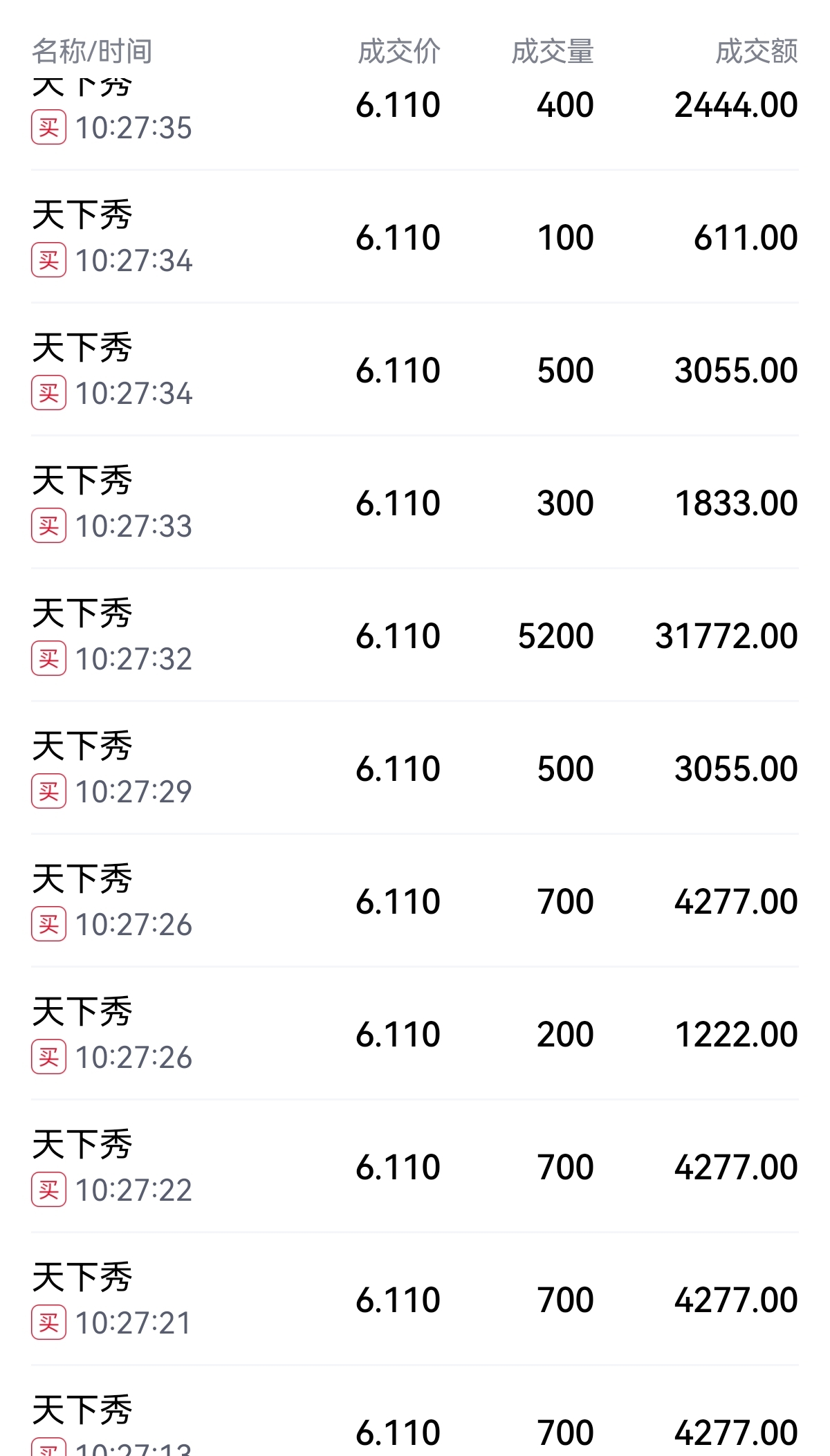830x1456 pixels.
Task: Tap the amount 1222.00
Action: (x=736, y=1035)
